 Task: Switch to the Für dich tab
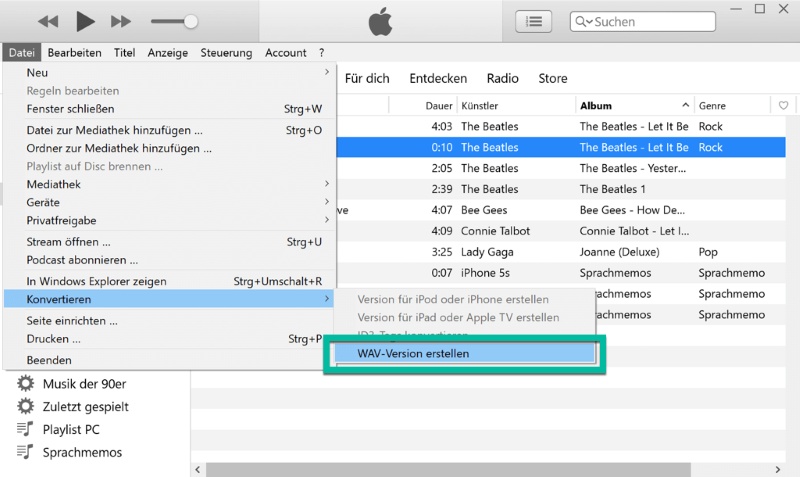pyautogui.click(x=367, y=79)
